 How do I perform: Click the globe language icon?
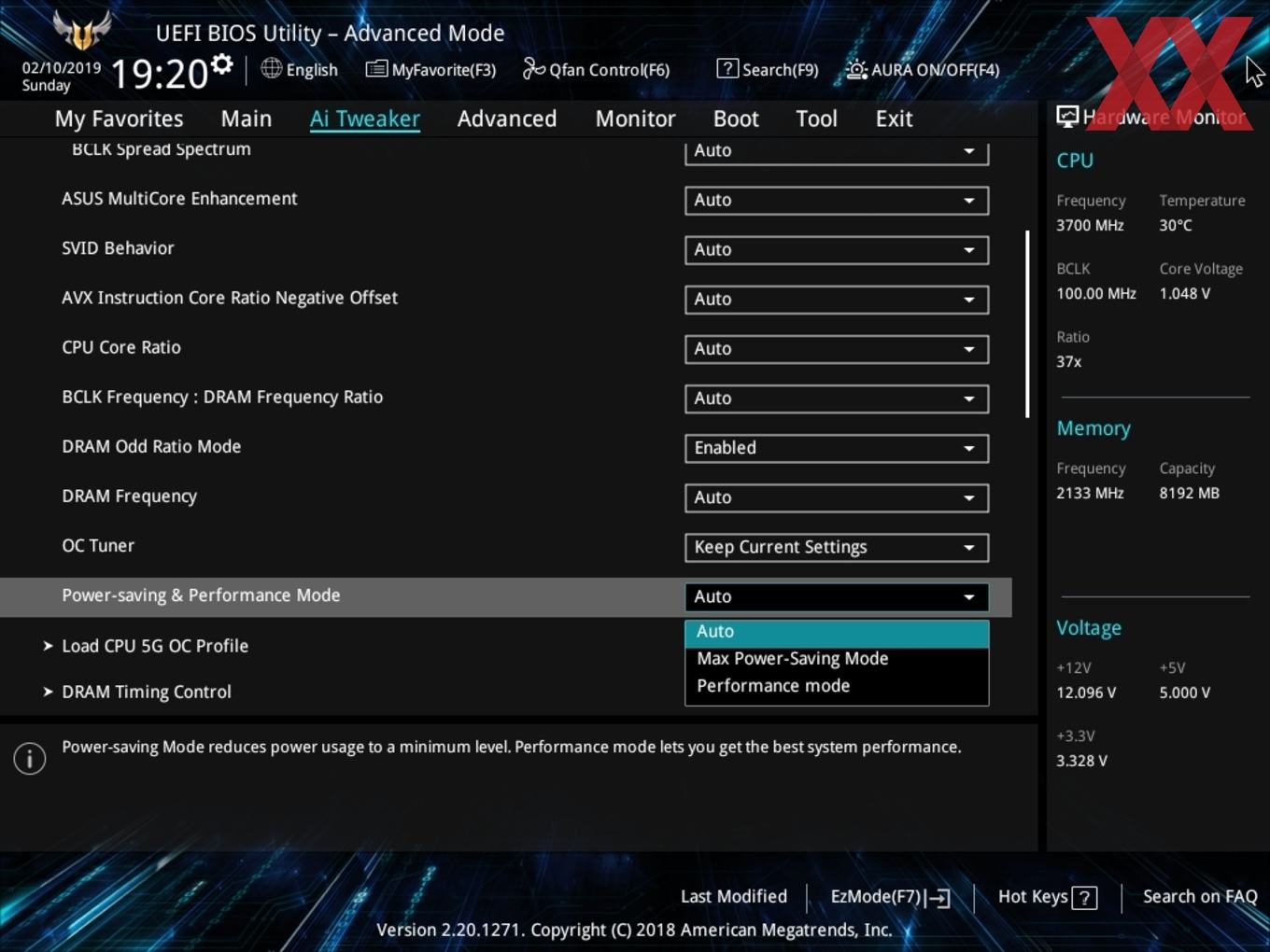(271, 68)
